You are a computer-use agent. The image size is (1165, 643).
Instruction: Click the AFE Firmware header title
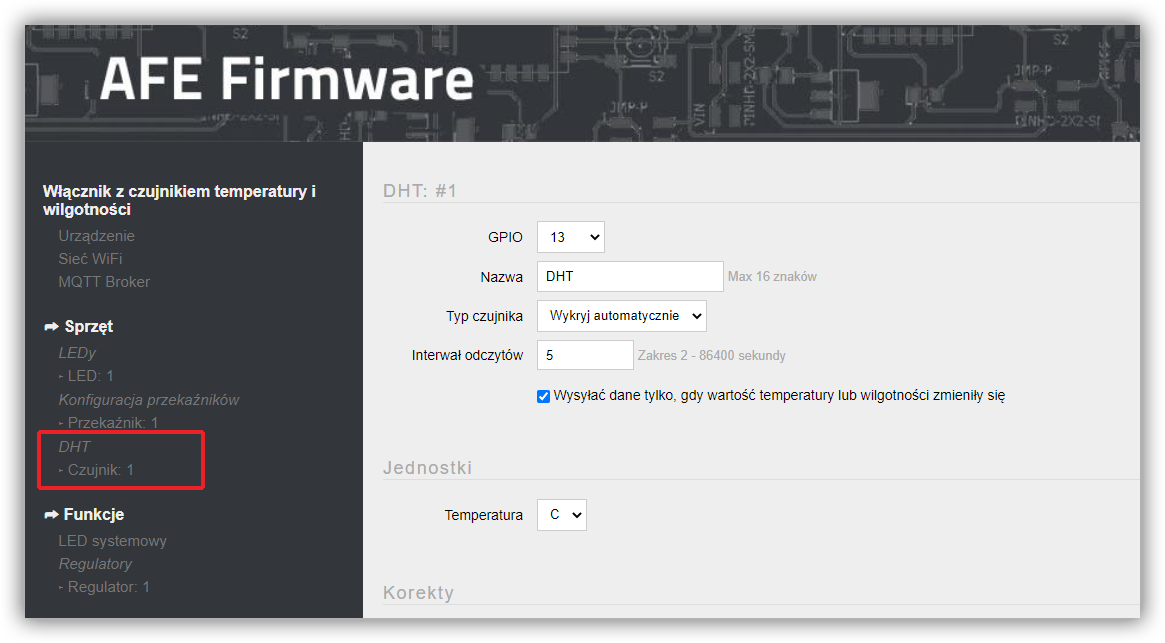coord(287,80)
